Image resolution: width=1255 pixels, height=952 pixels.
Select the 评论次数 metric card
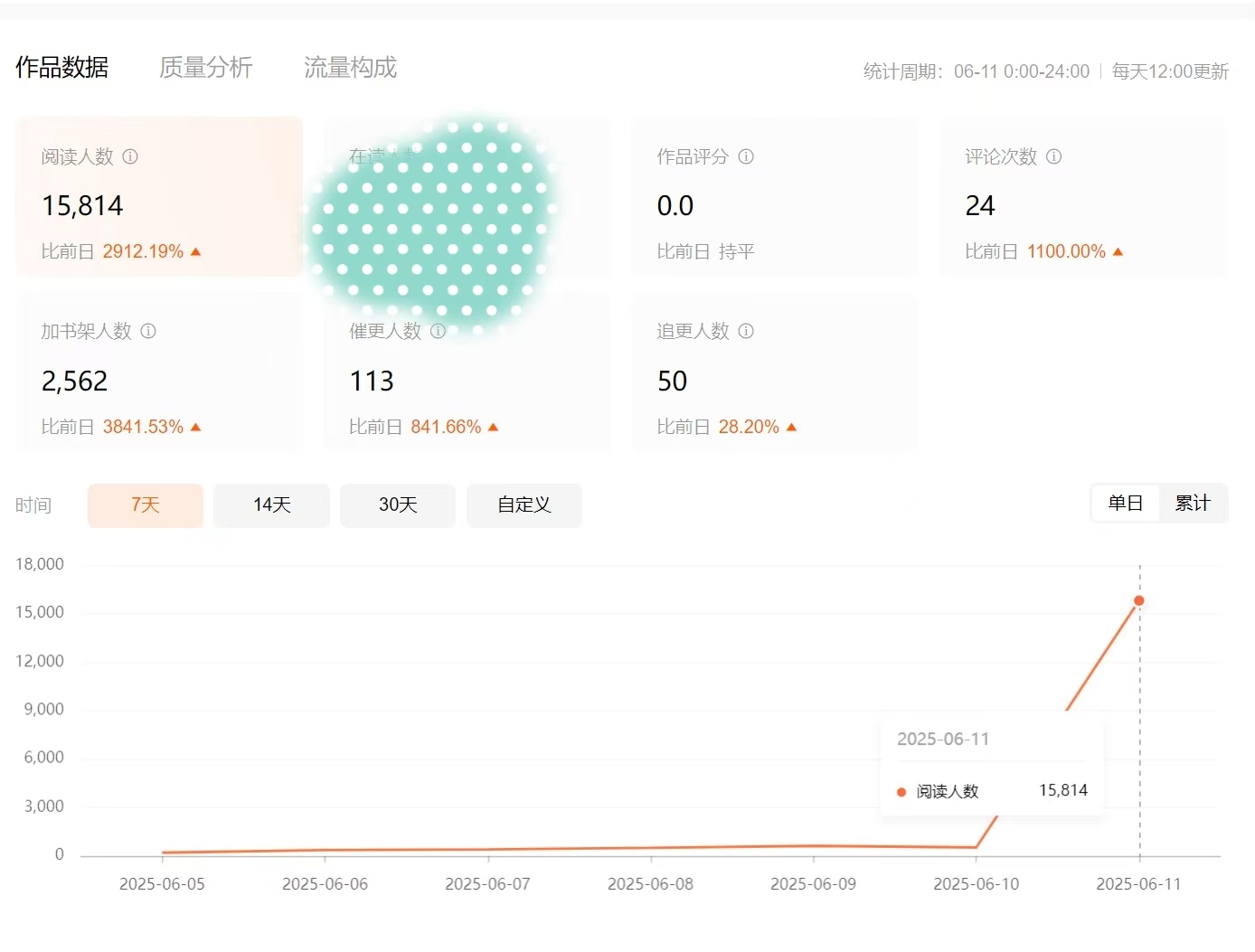click(x=1082, y=196)
